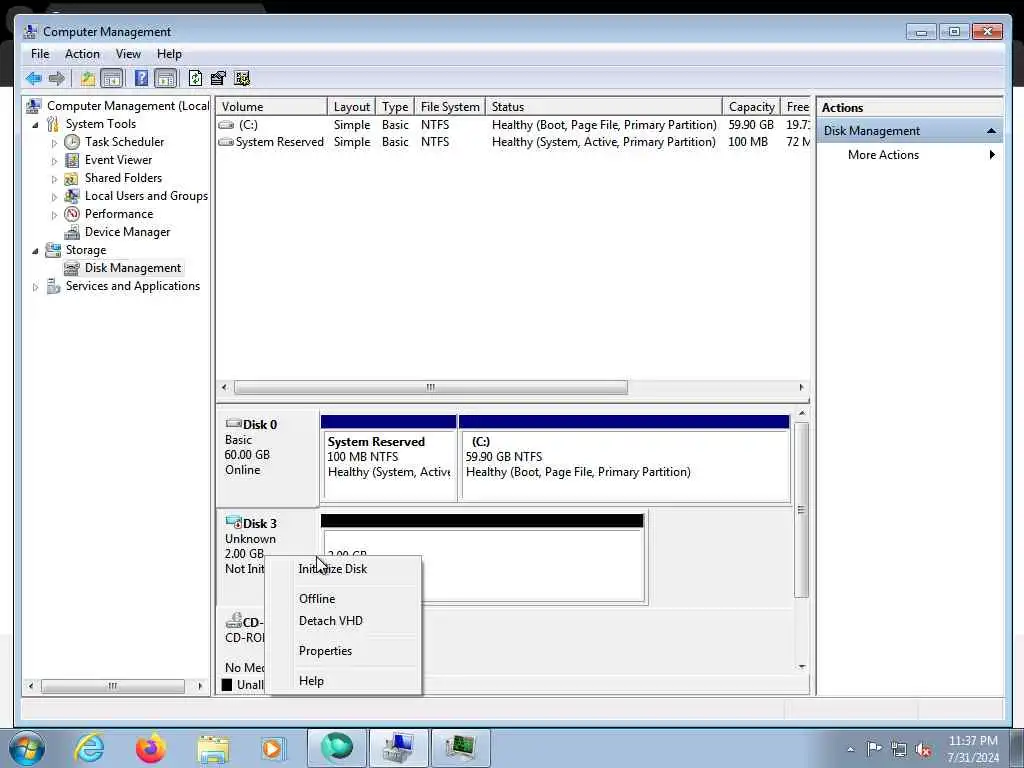Open the clock showing 11:37 PM
This screenshot has height=768, width=1024.
(973, 749)
